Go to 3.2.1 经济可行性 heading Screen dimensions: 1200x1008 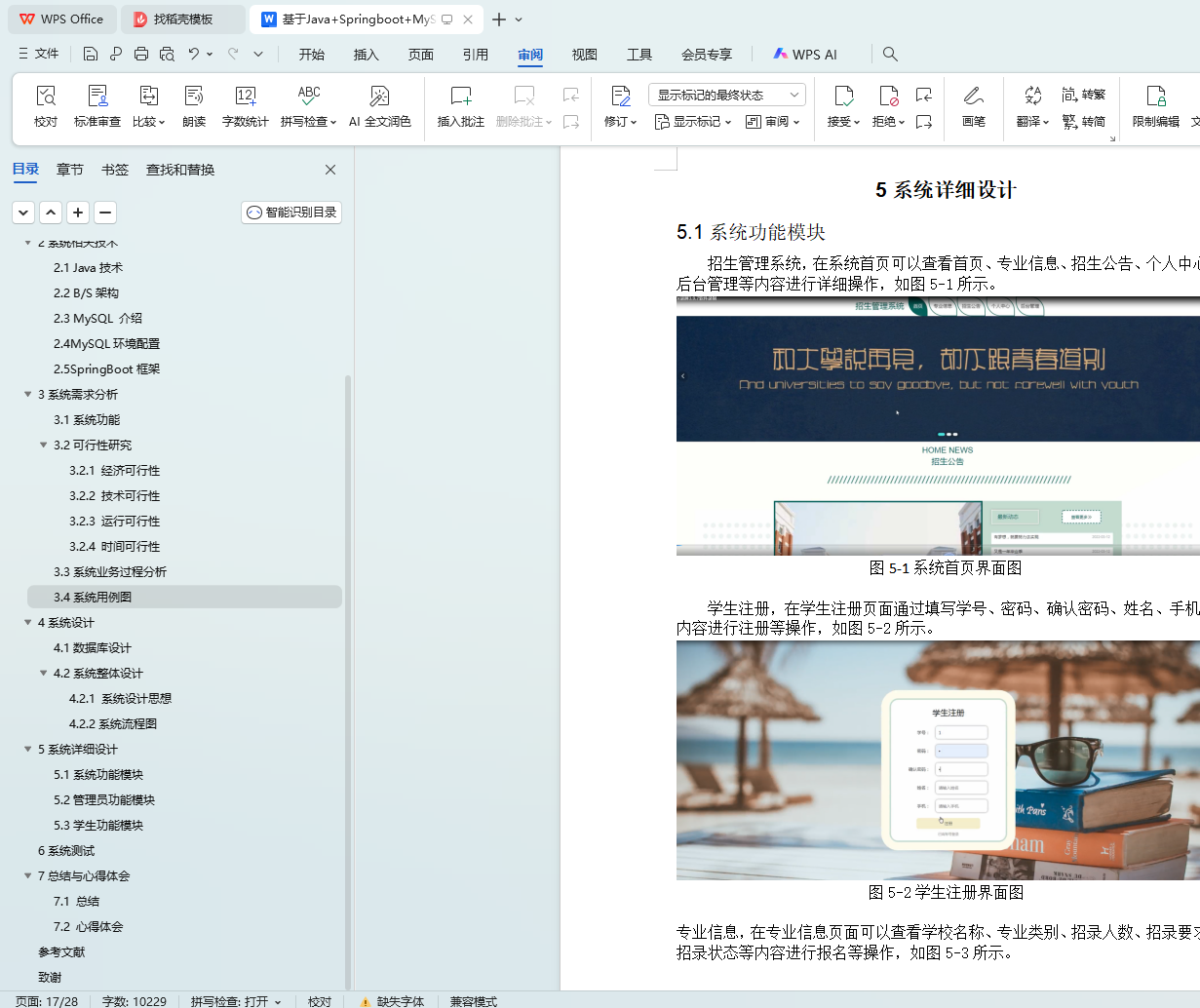point(114,470)
